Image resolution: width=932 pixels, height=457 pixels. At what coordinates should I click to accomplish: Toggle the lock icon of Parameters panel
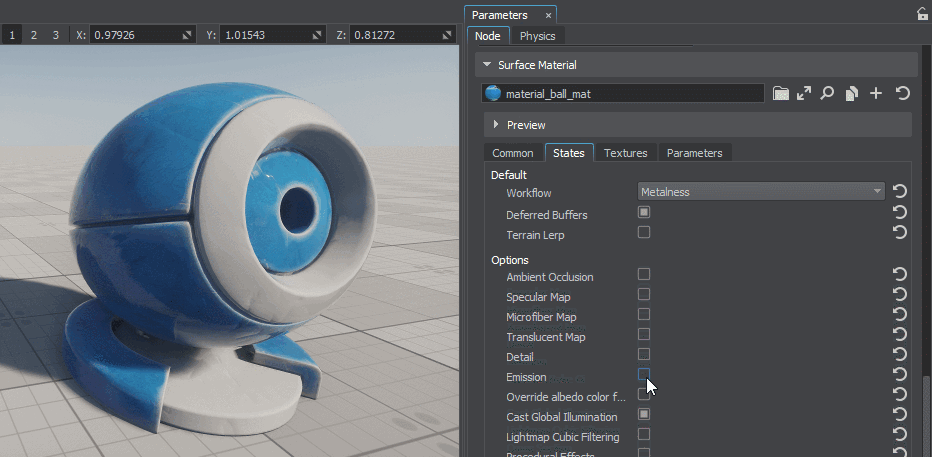click(x=922, y=14)
